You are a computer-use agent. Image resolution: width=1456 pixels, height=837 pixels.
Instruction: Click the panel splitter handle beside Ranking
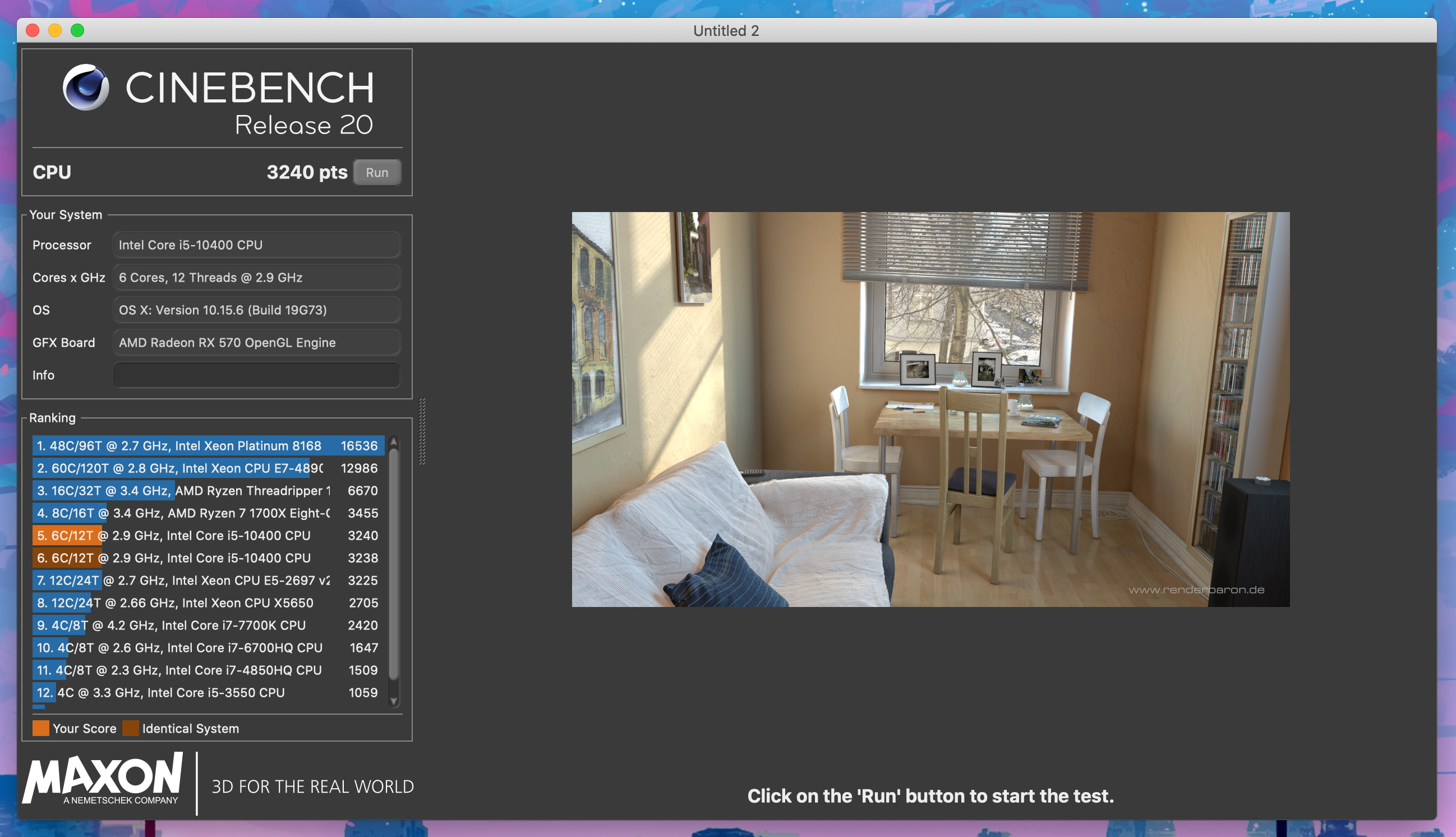(x=422, y=431)
